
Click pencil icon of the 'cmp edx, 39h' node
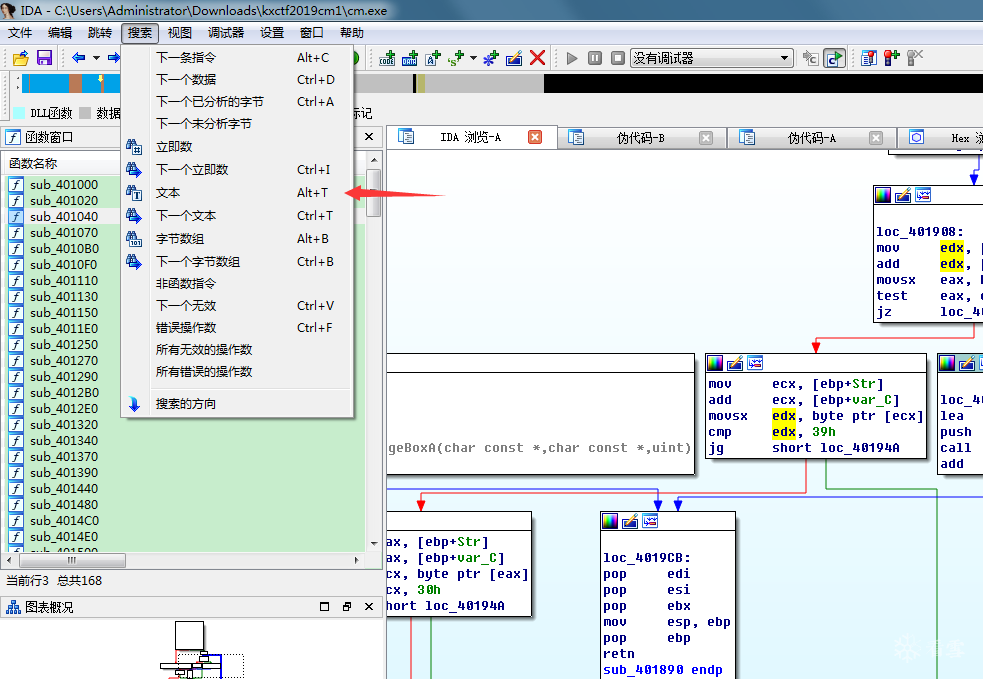tap(735, 363)
